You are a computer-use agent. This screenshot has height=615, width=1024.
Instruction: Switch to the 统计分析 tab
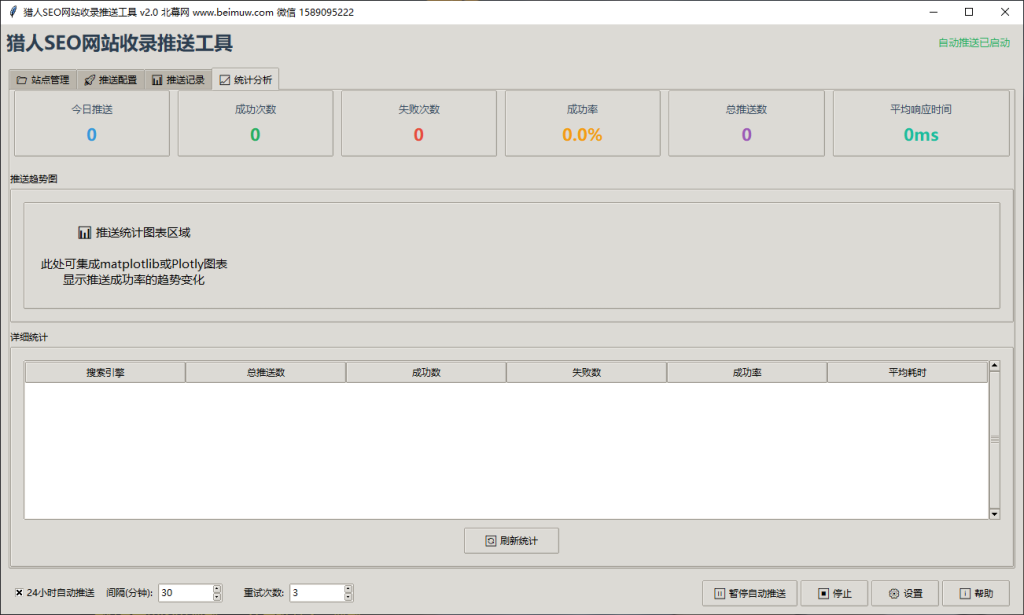[x=245, y=80]
